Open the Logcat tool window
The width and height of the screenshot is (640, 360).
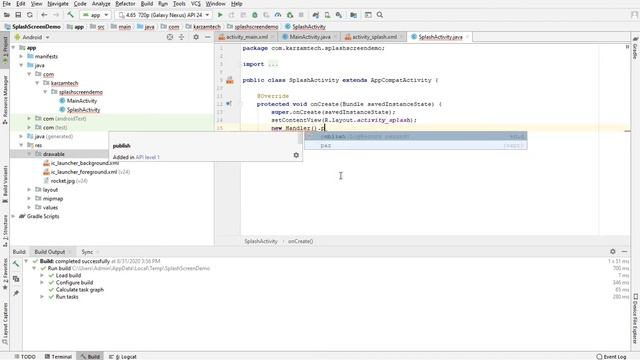click(123, 356)
